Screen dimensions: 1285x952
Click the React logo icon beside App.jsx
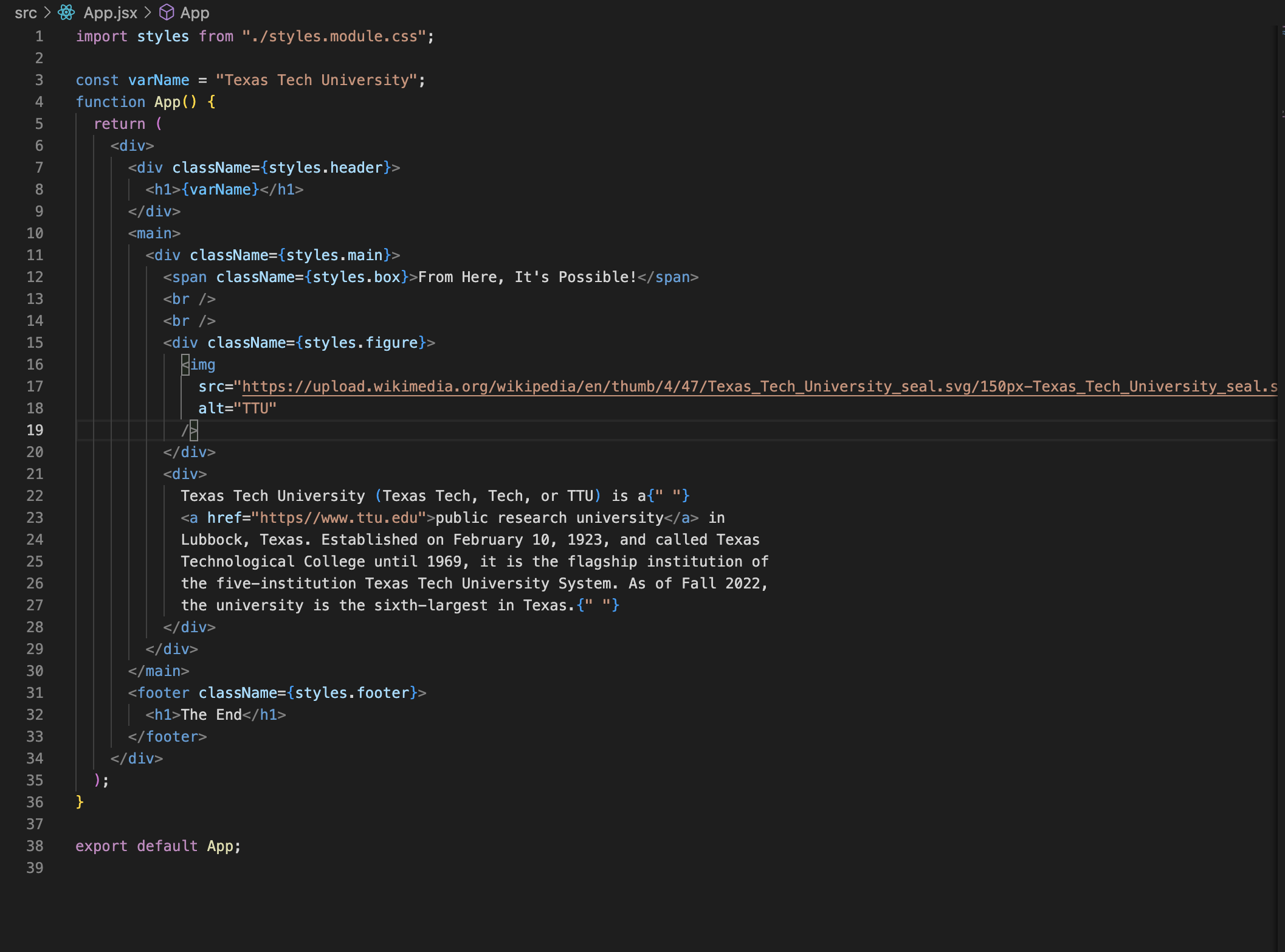pos(67,12)
